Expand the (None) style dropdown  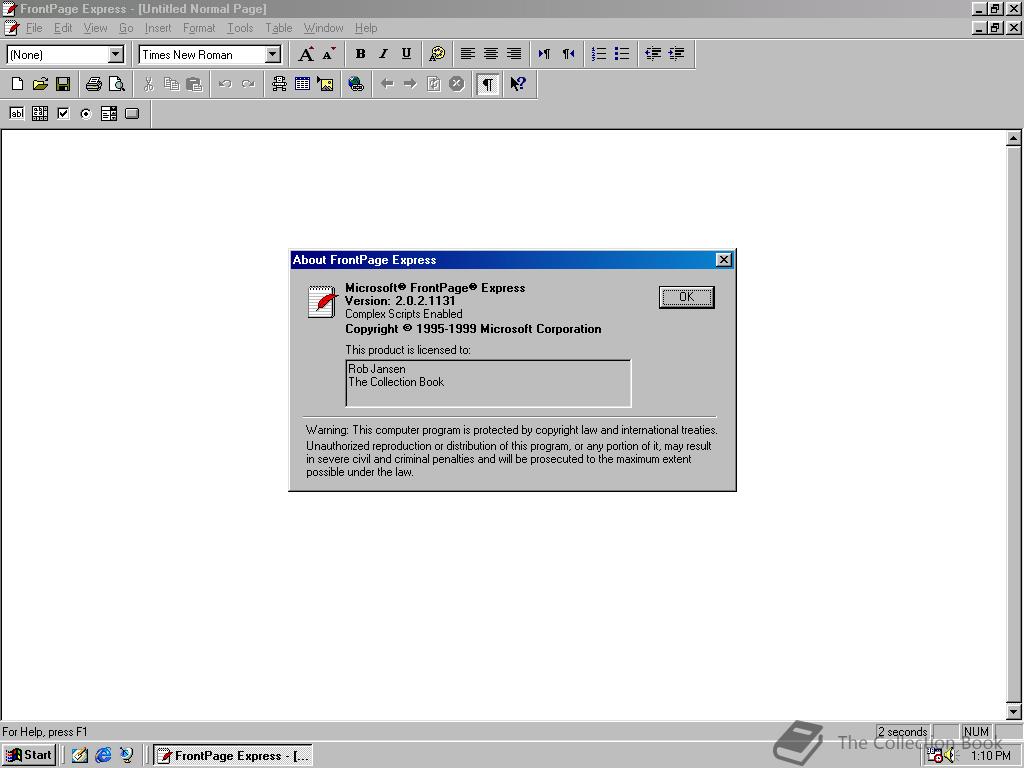coord(116,54)
